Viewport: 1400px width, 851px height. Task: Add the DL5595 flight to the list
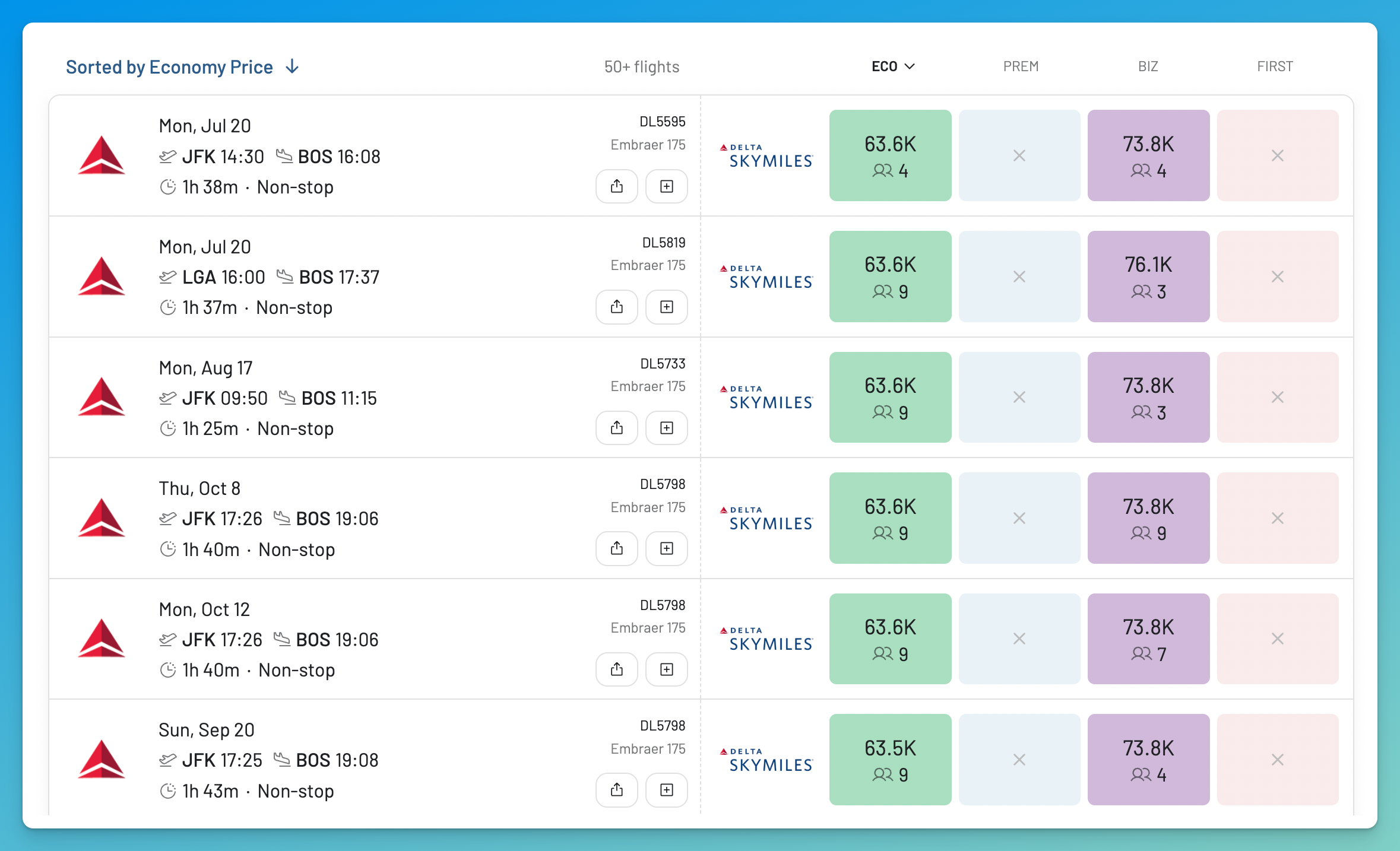tap(667, 186)
